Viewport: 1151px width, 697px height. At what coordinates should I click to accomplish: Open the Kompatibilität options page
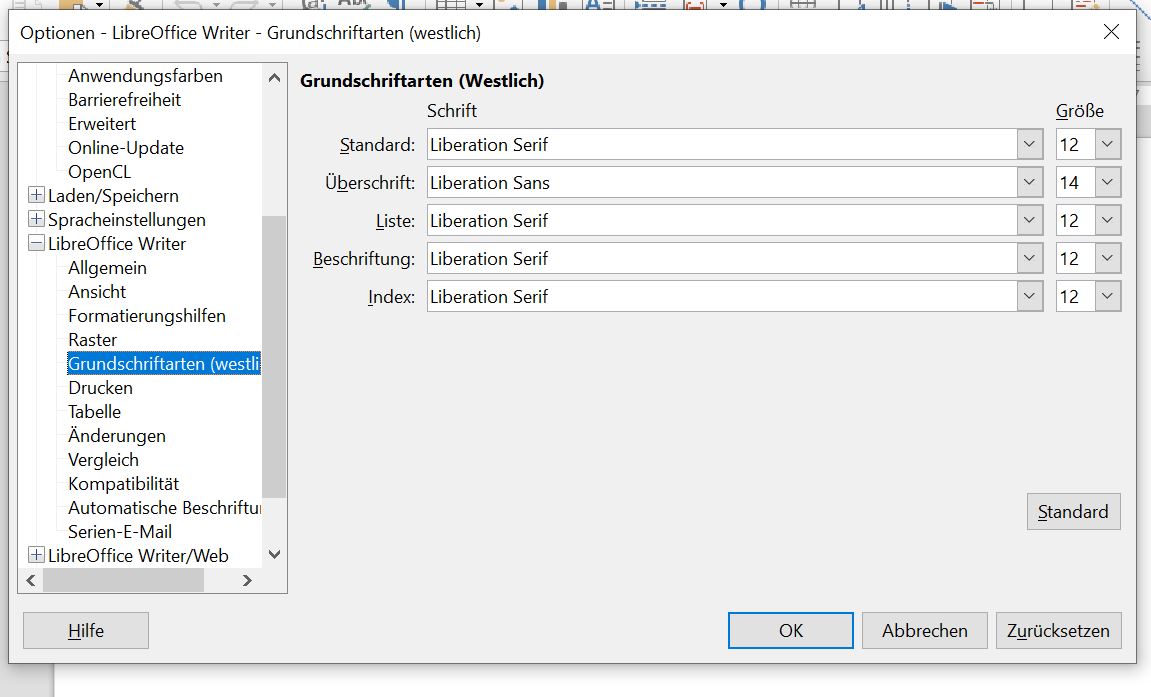[123, 484]
